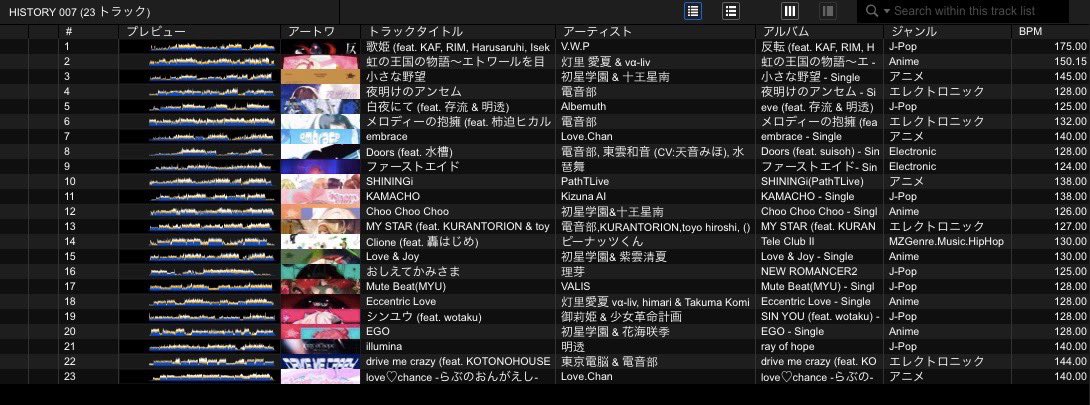Select track title Eccentric Love
Viewport: 1090px width, 405px height.
point(401,301)
